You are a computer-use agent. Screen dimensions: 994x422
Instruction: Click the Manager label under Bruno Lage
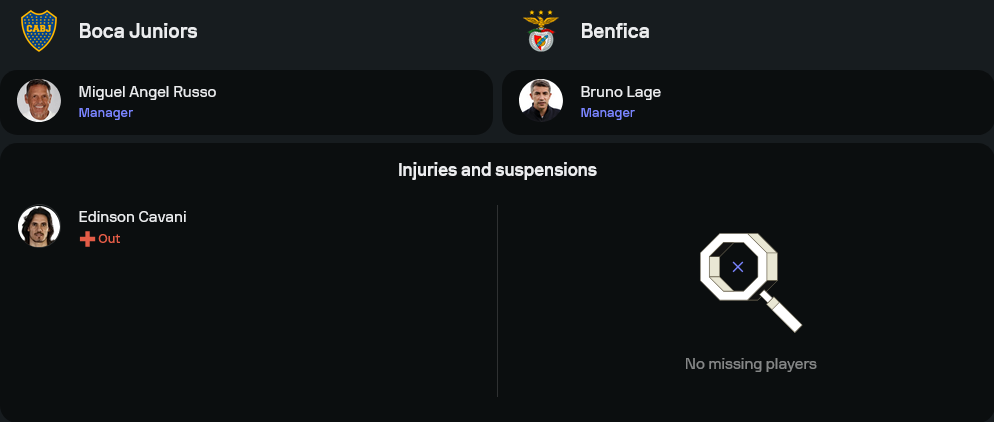607,113
